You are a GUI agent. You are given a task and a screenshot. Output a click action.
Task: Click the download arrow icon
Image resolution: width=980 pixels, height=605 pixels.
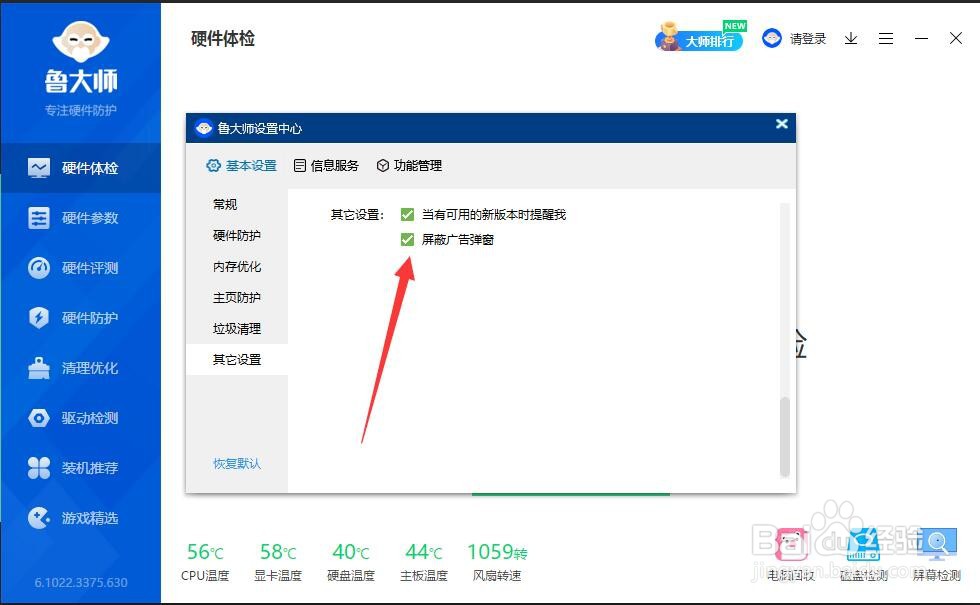tap(851, 39)
